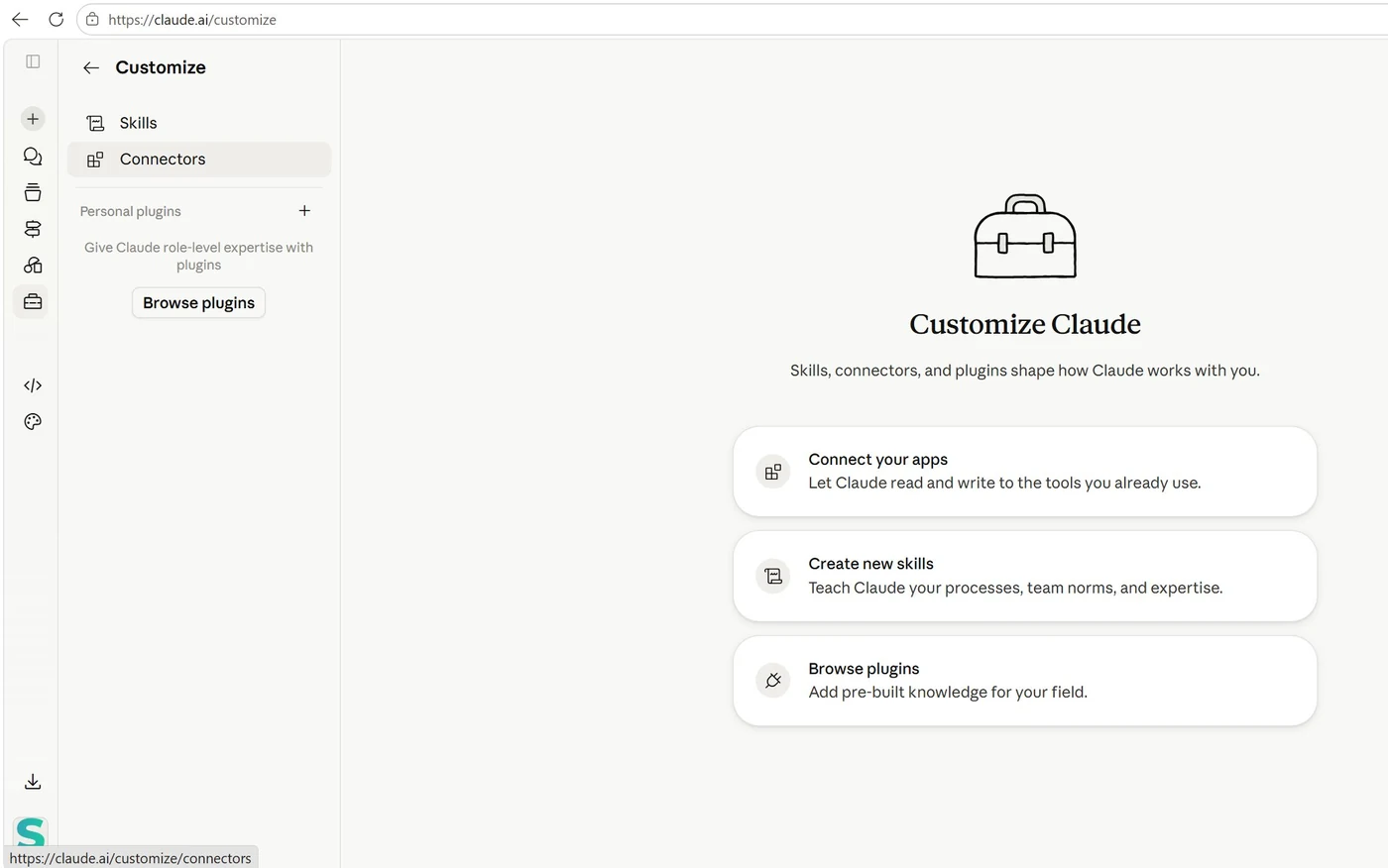This screenshot has width=1388, height=868.
Task: Click the Customize Claude heading
Action: coord(1025,324)
